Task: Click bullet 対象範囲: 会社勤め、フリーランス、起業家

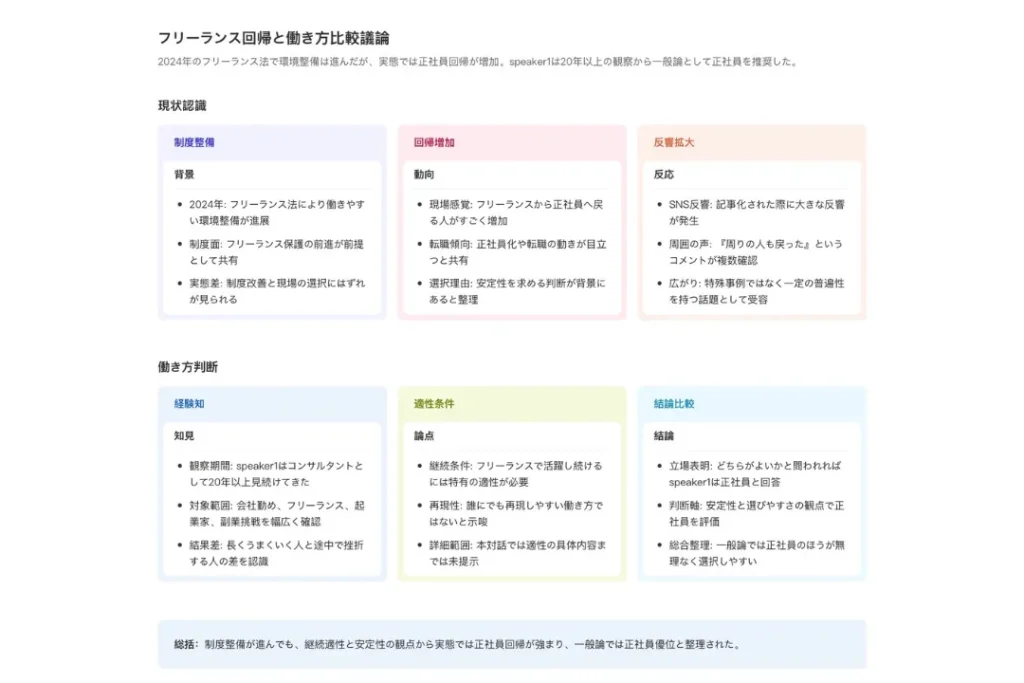Action: (x=277, y=513)
